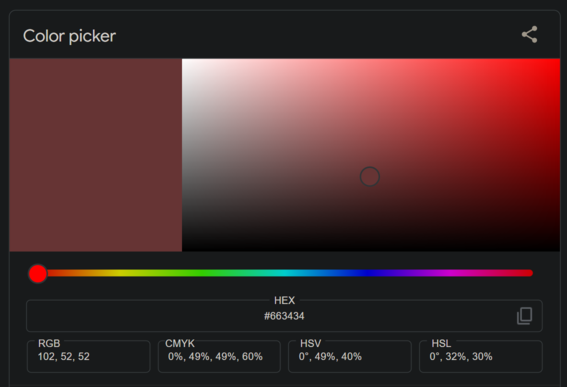
Task: Click the circular selector in the saturation gradient
Action: click(370, 177)
